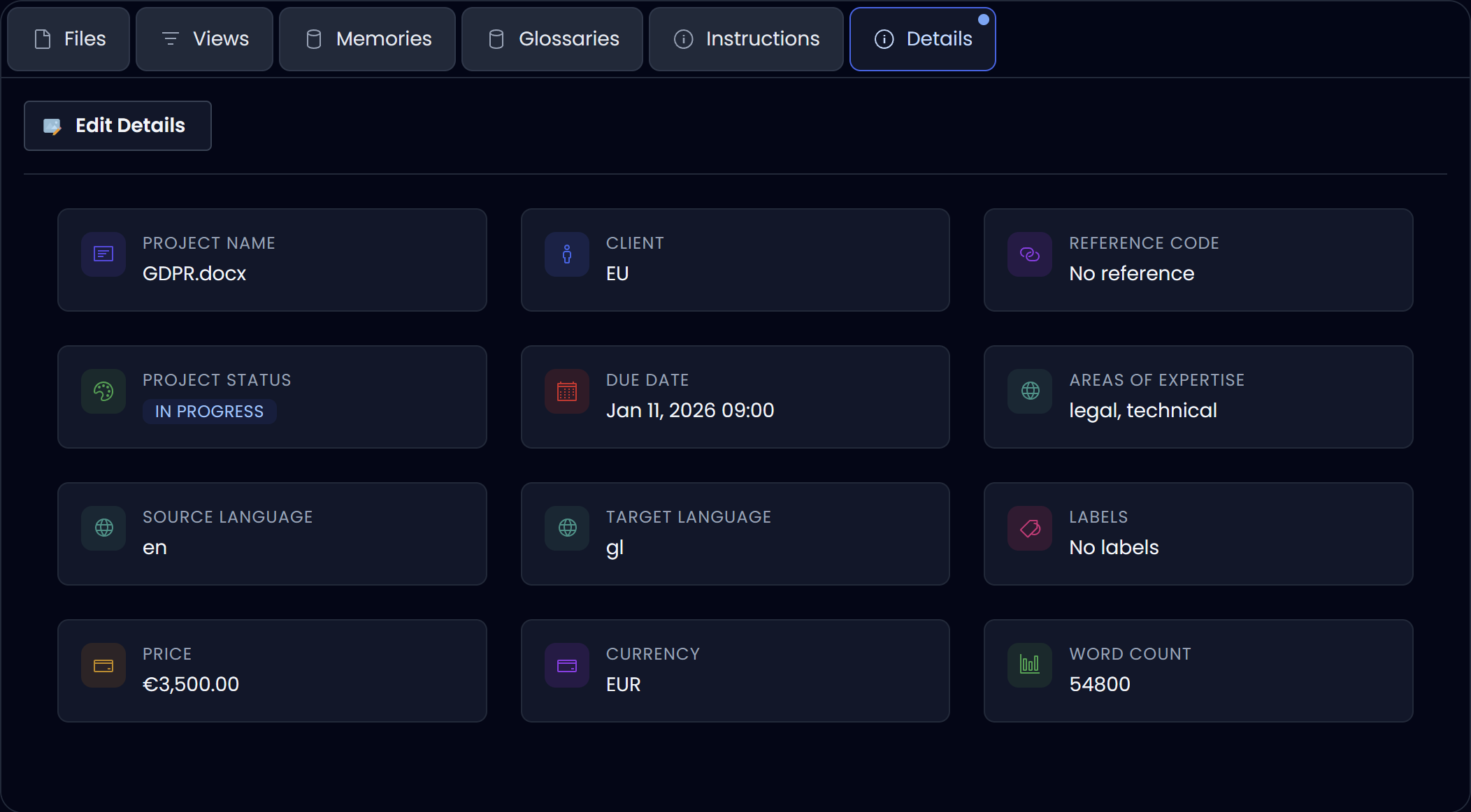Click the Labels tag icon
The width and height of the screenshot is (1471, 812).
[x=1030, y=528]
